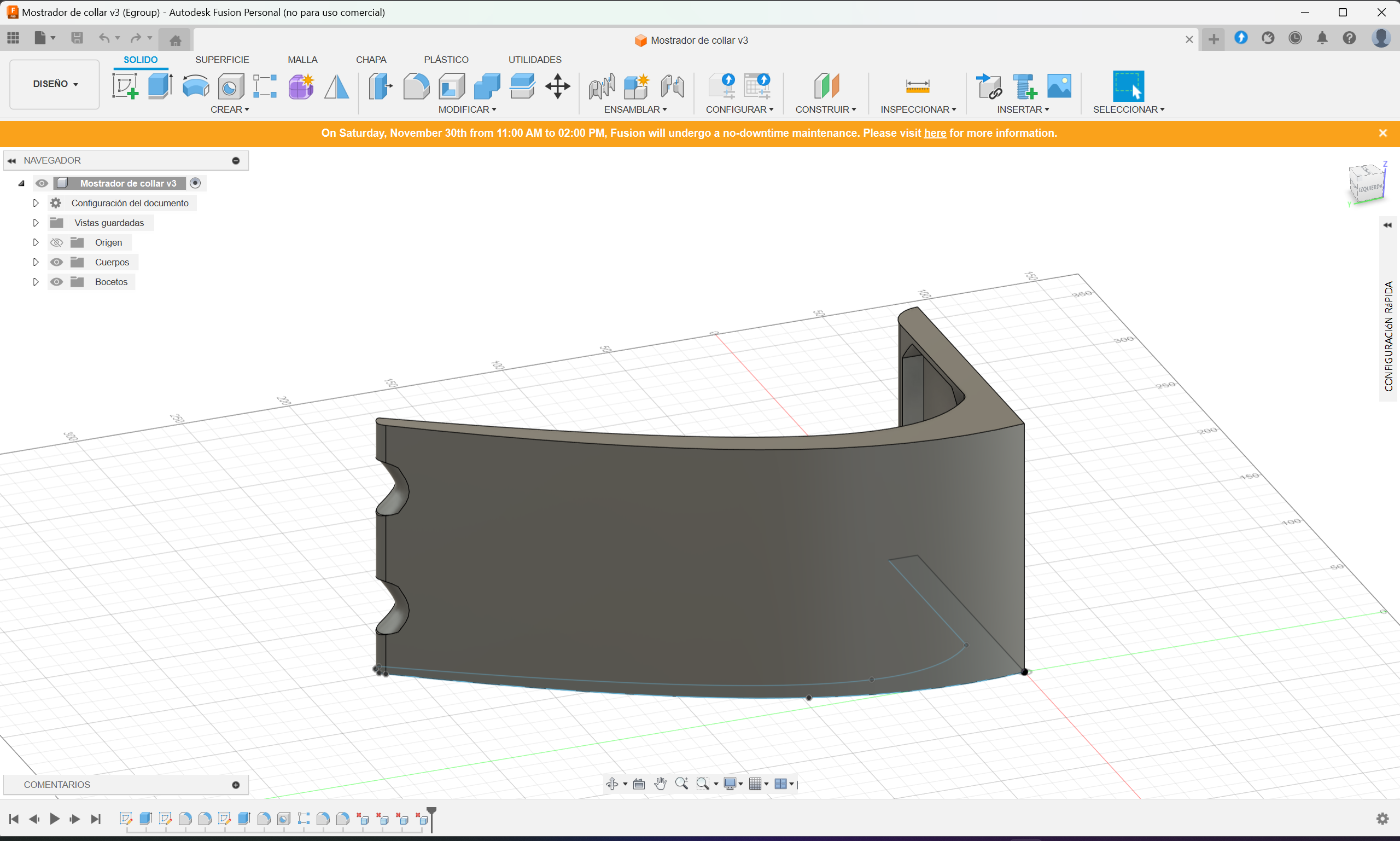Open the MODIFICAR dropdown menu
The height and width of the screenshot is (841, 1400).
pos(467,109)
